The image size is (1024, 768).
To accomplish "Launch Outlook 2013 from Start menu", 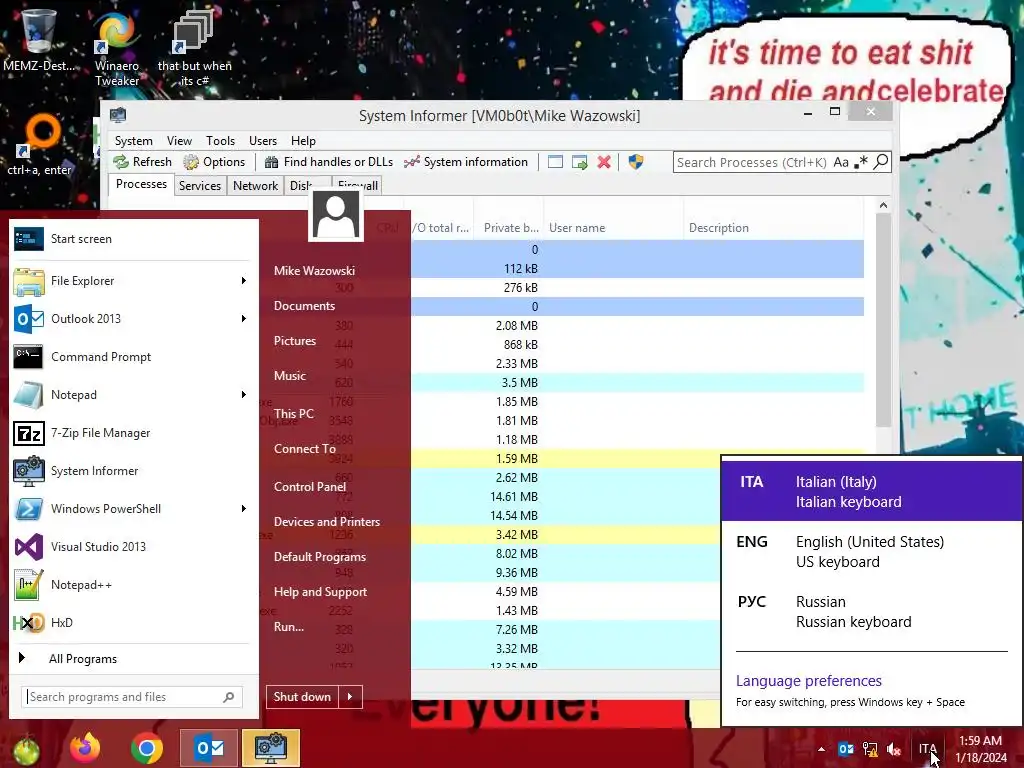I will (x=124, y=319).
